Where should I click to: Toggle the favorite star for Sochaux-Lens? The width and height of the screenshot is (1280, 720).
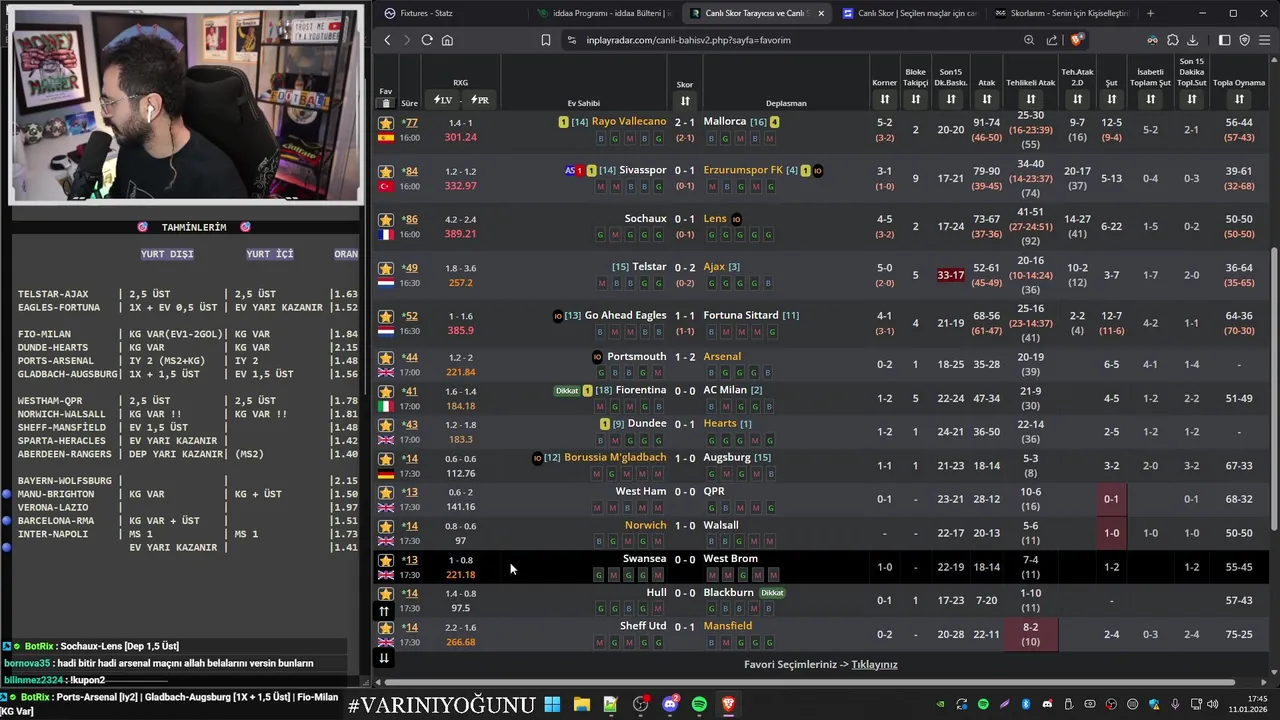pos(386,219)
